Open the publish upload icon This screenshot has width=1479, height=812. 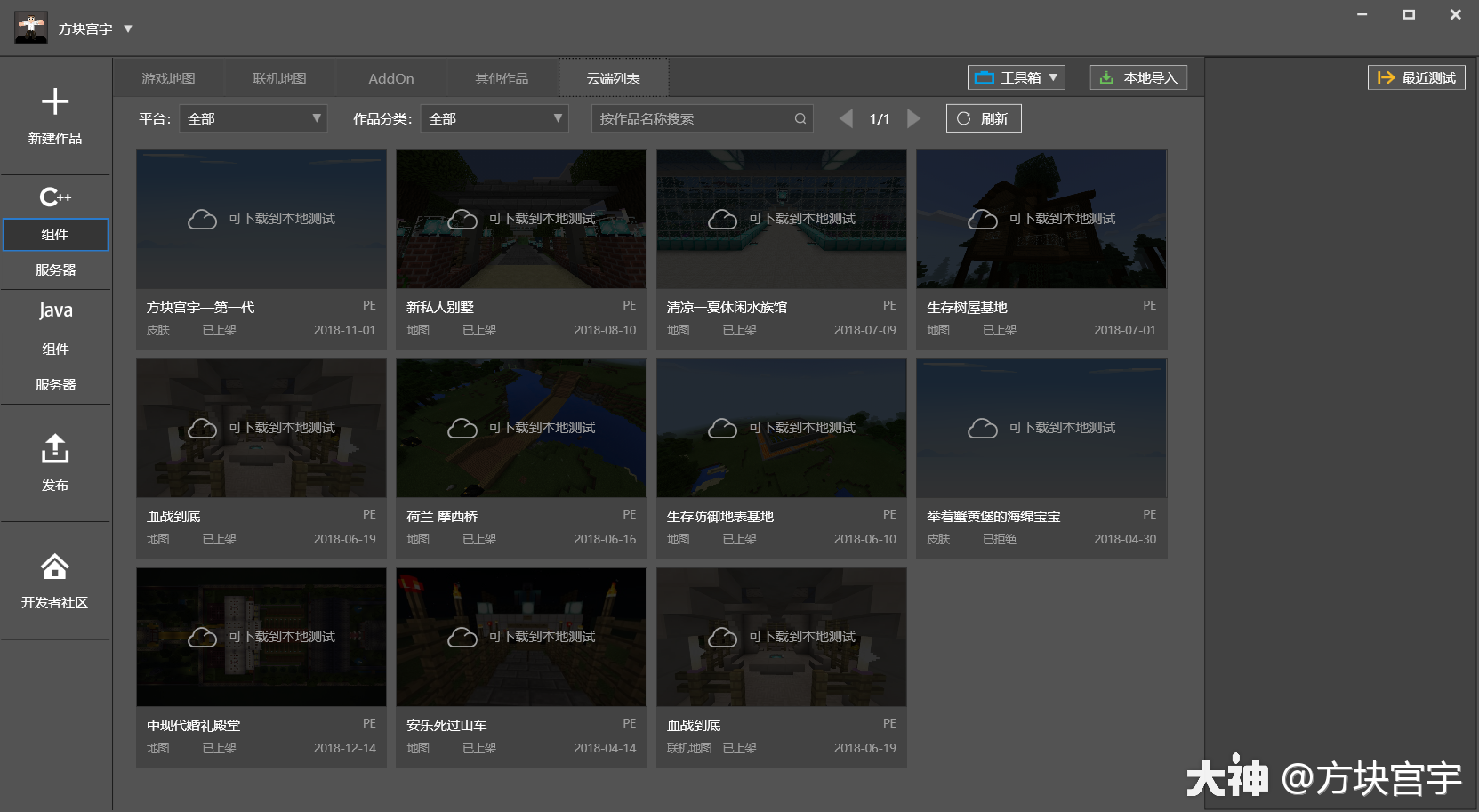click(x=55, y=449)
